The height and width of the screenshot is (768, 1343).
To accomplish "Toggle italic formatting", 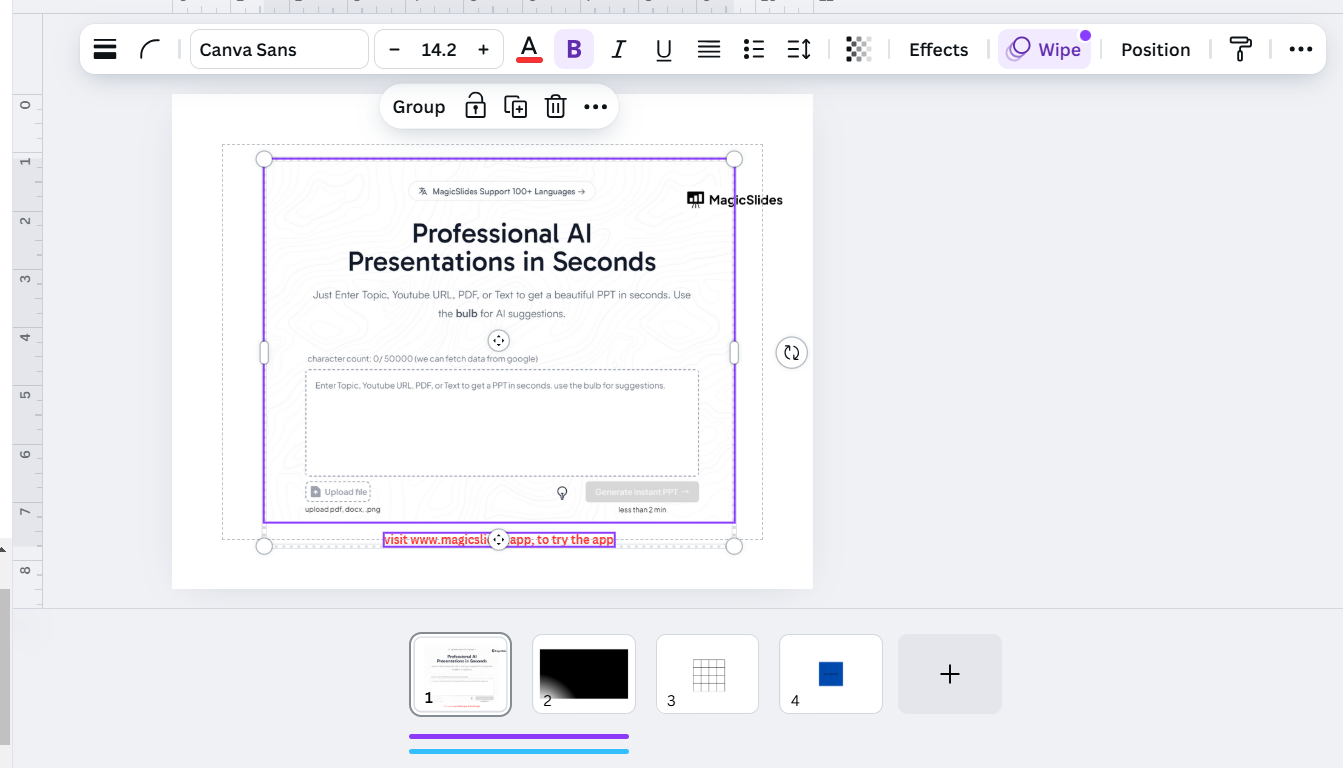I will tap(618, 49).
